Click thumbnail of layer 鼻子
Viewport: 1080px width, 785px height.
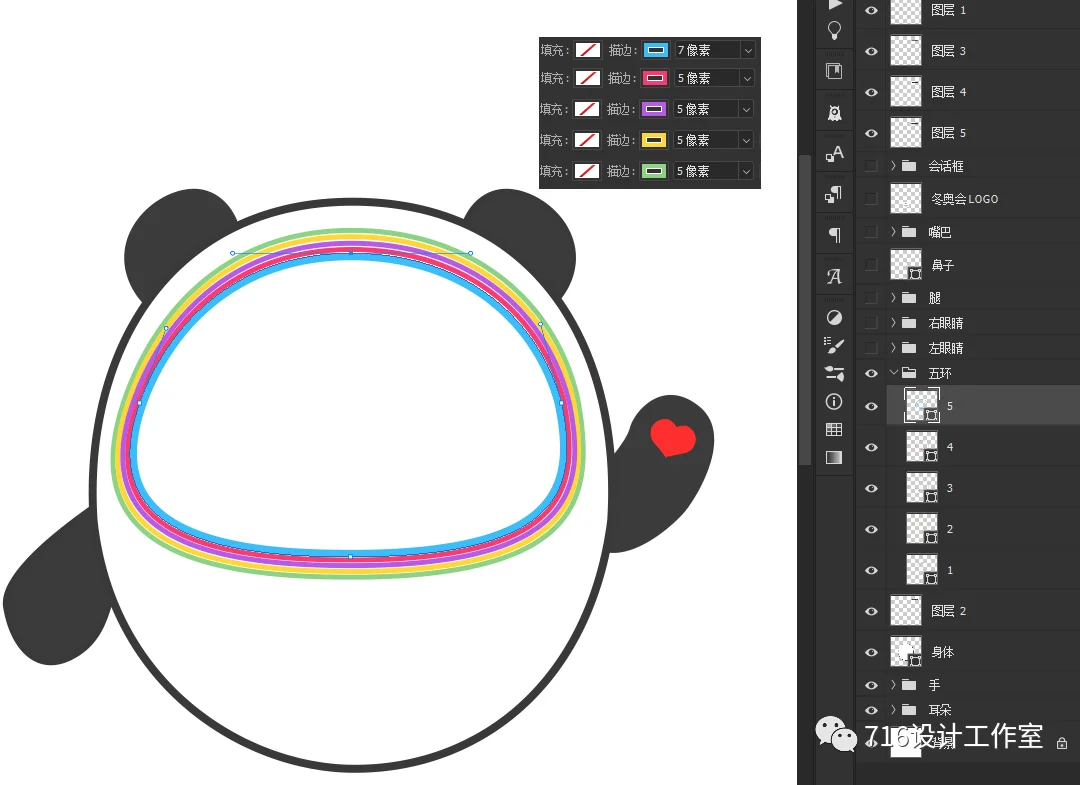(x=906, y=265)
